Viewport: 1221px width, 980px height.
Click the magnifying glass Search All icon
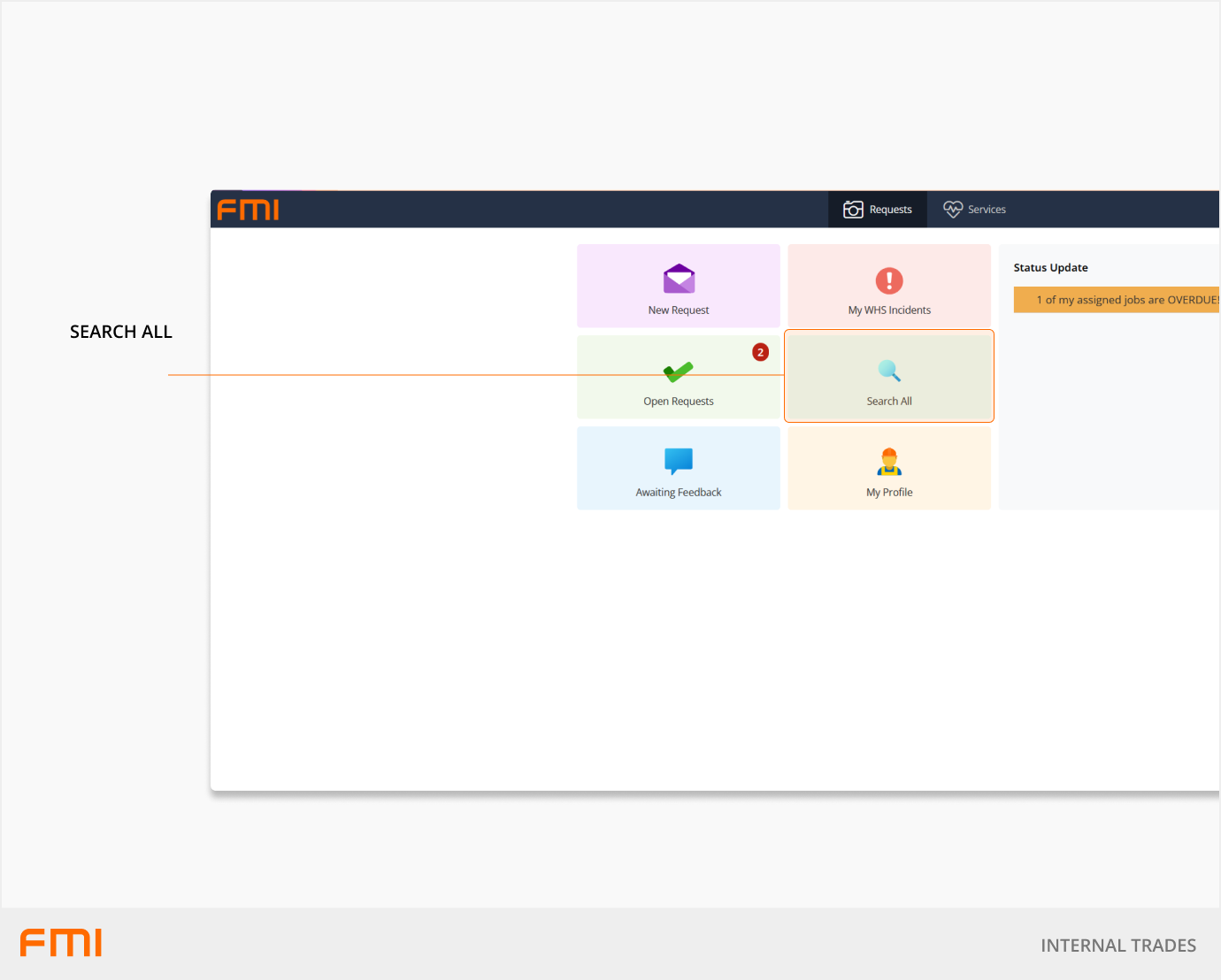click(889, 371)
